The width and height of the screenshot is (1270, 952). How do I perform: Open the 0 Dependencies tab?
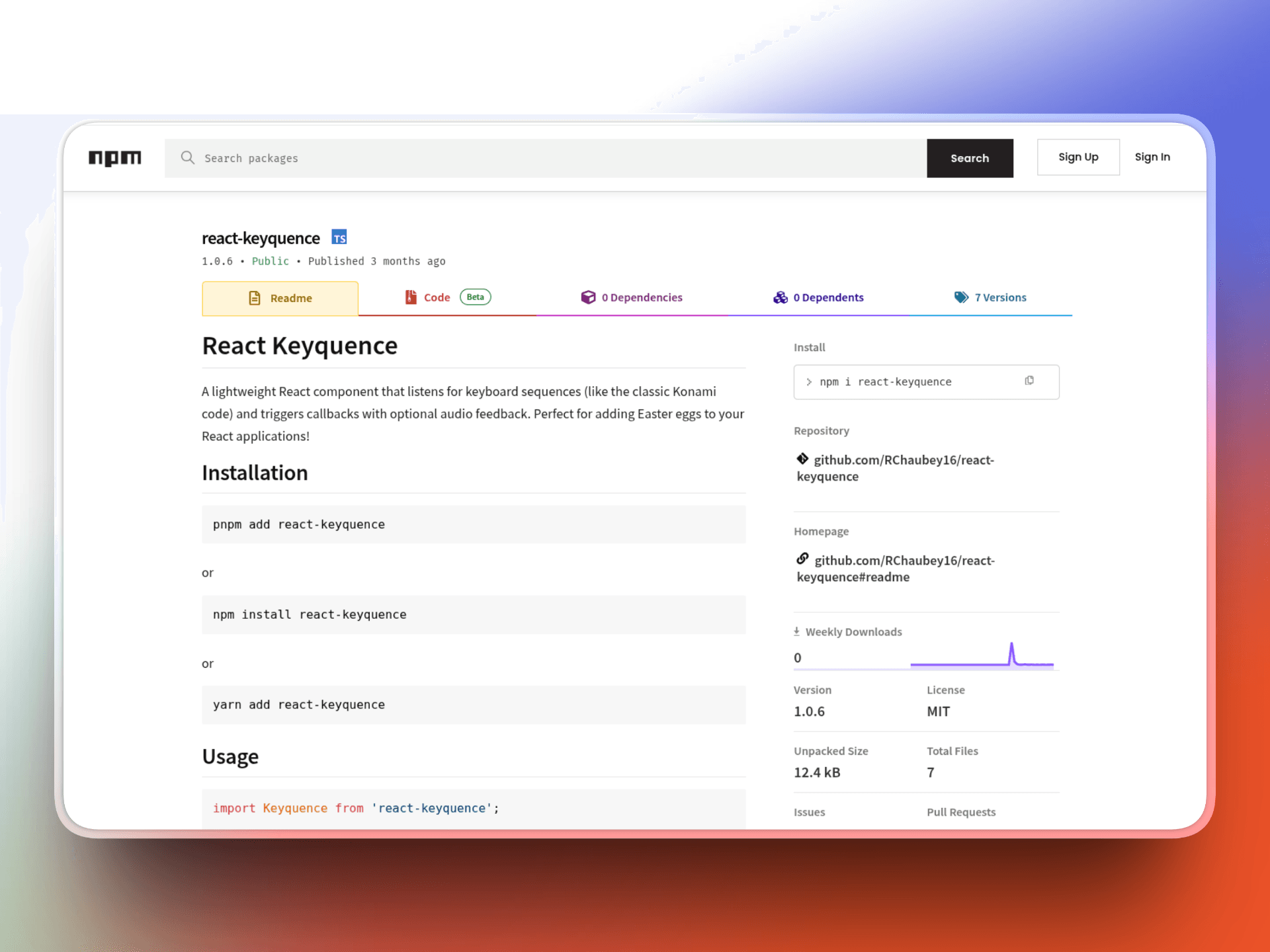click(642, 297)
